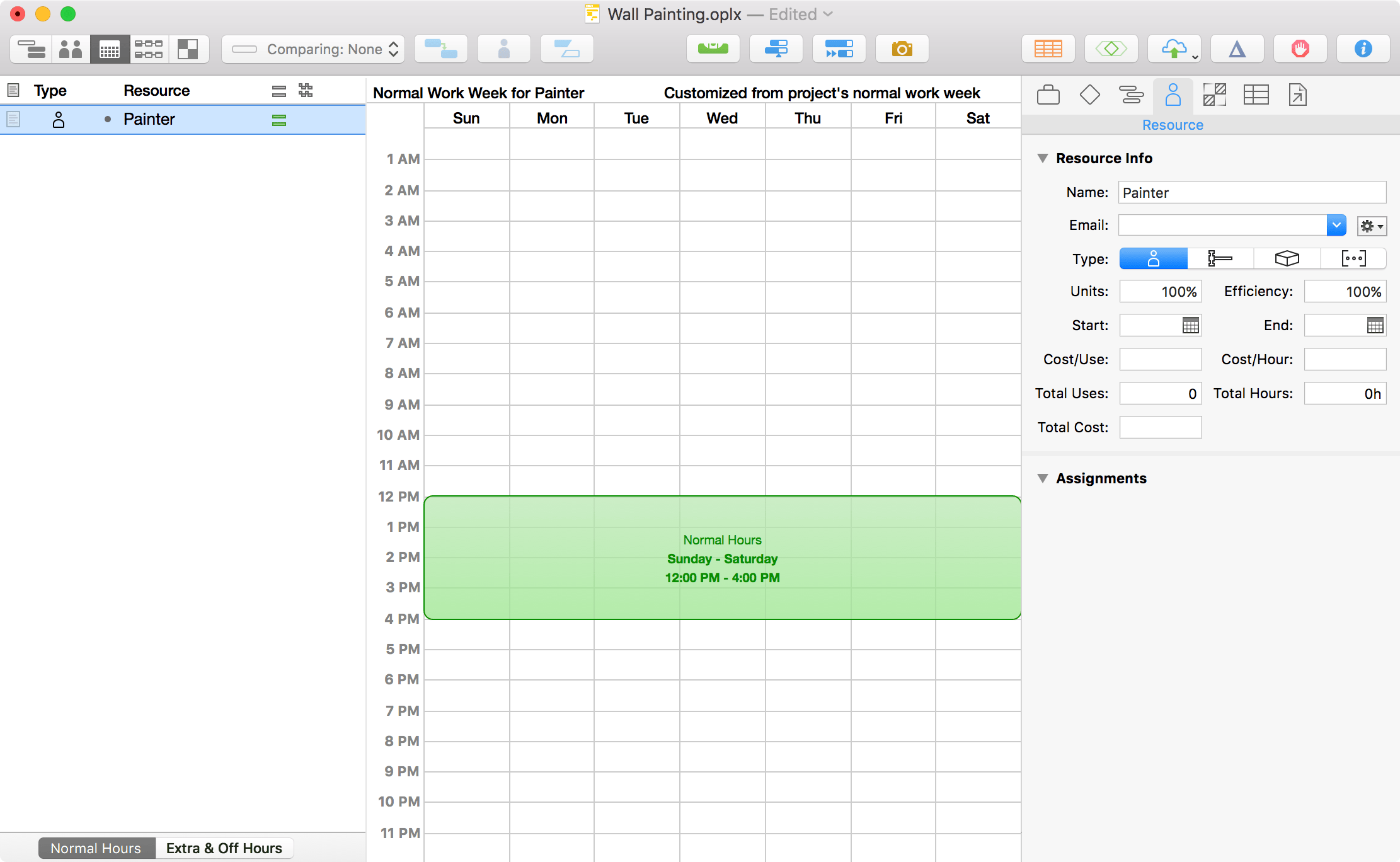
Task: Click the Start date calendar picker
Action: [1191, 326]
